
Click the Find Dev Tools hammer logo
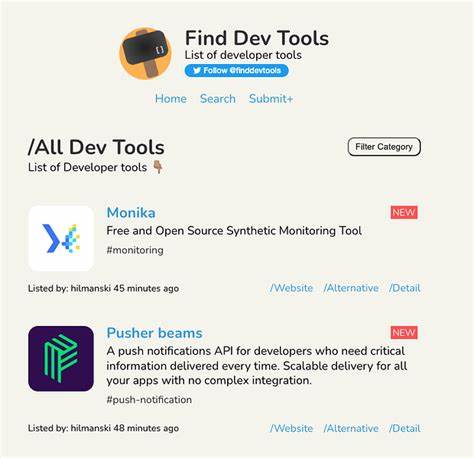point(145,53)
